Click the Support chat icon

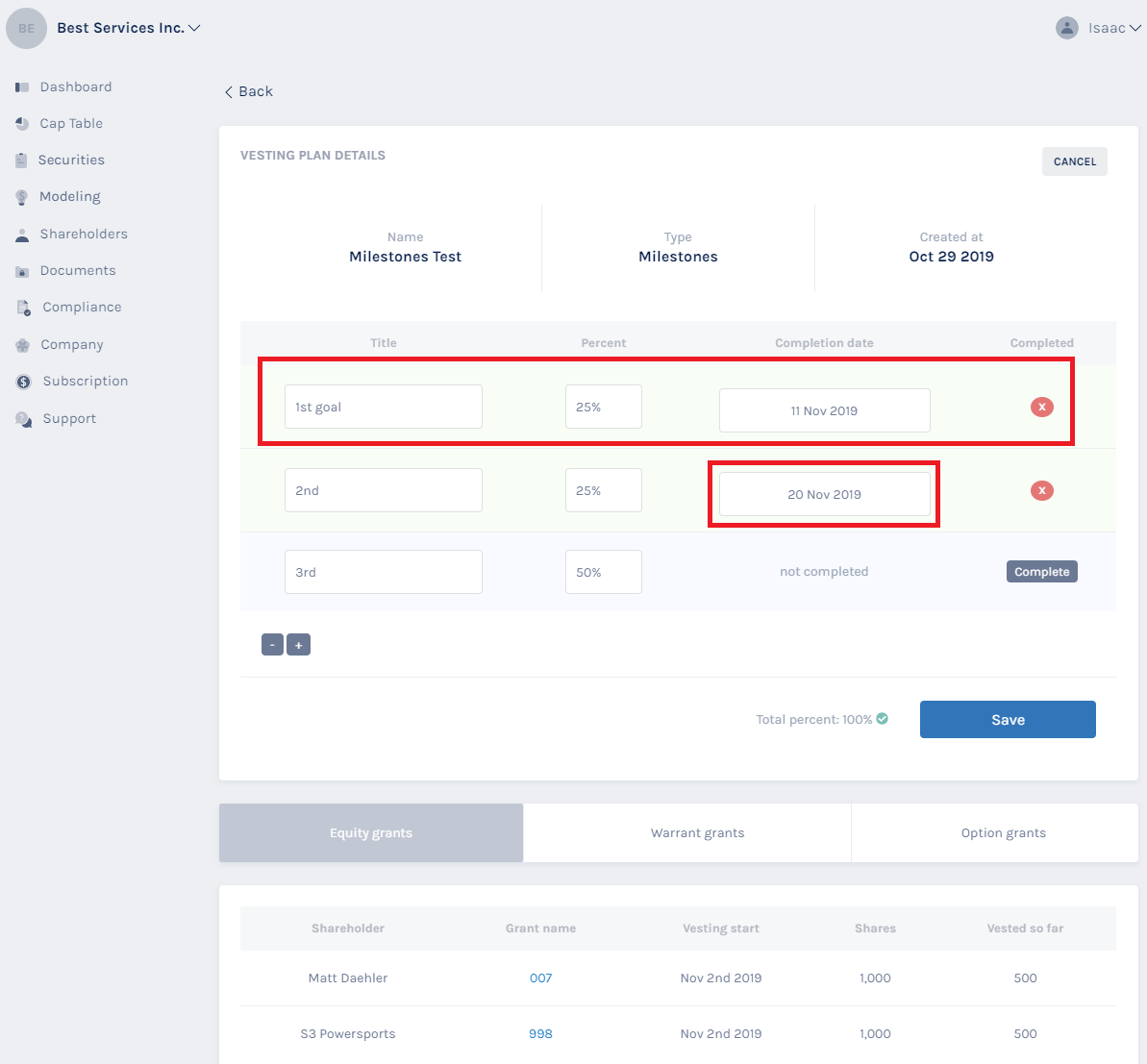pos(23,419)
